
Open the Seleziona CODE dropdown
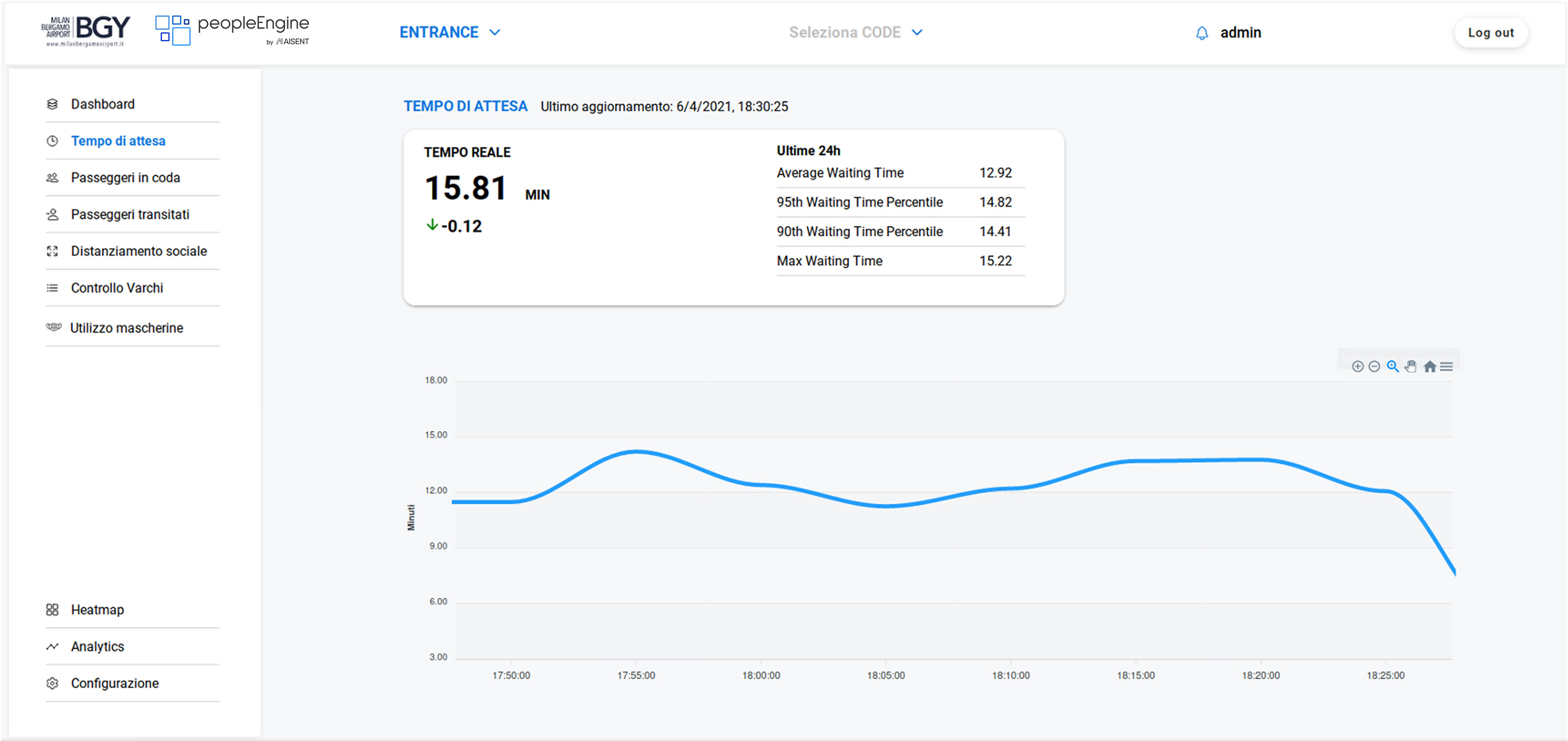click(845, 32)
